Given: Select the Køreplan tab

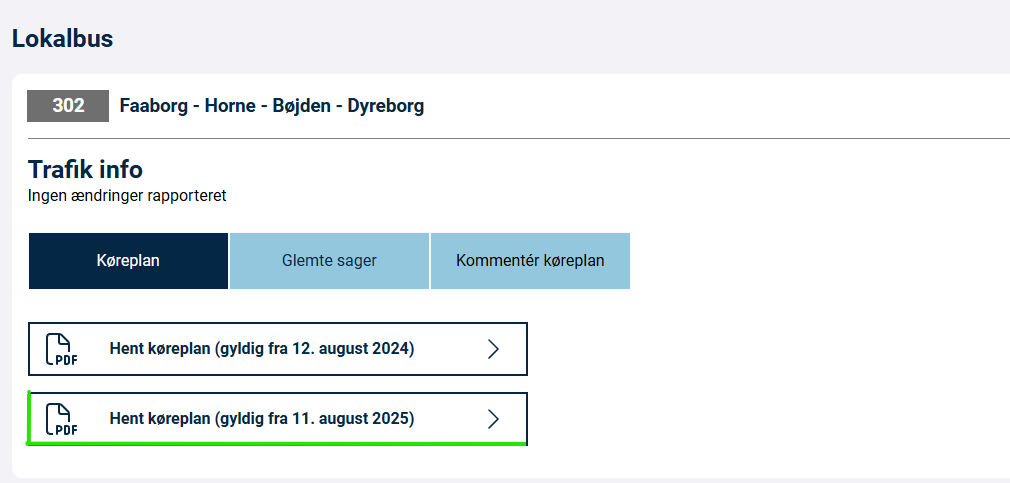Looking at the screenshot, I should (x=128, y=261).
